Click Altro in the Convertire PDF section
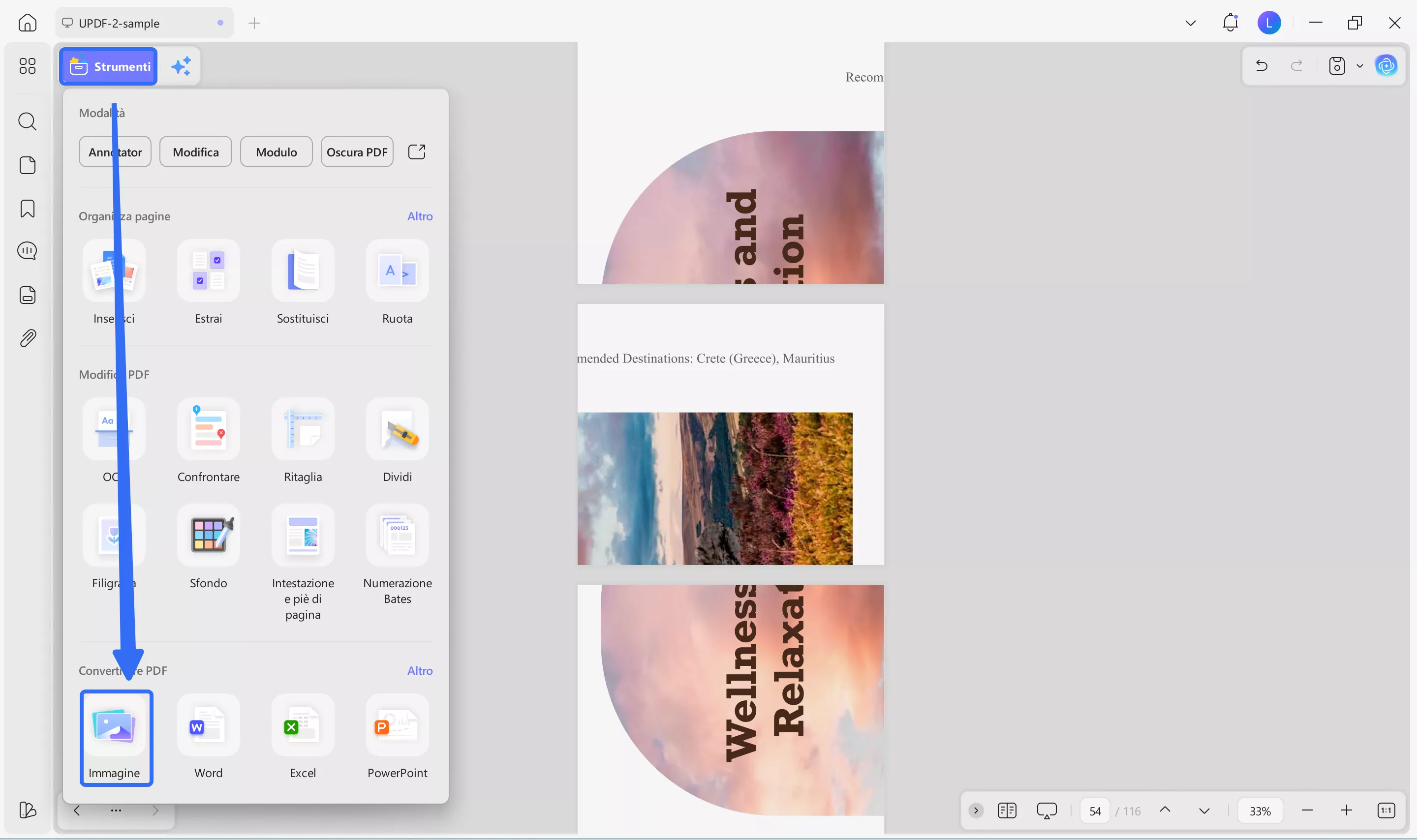1417x840 pixels. point(420,670)
